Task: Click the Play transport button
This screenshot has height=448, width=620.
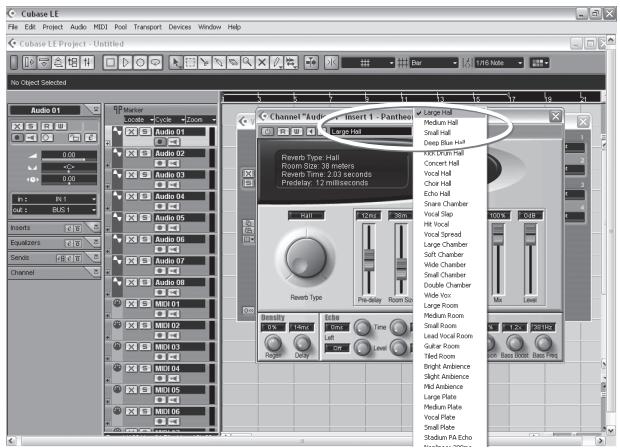Action: 125,62
